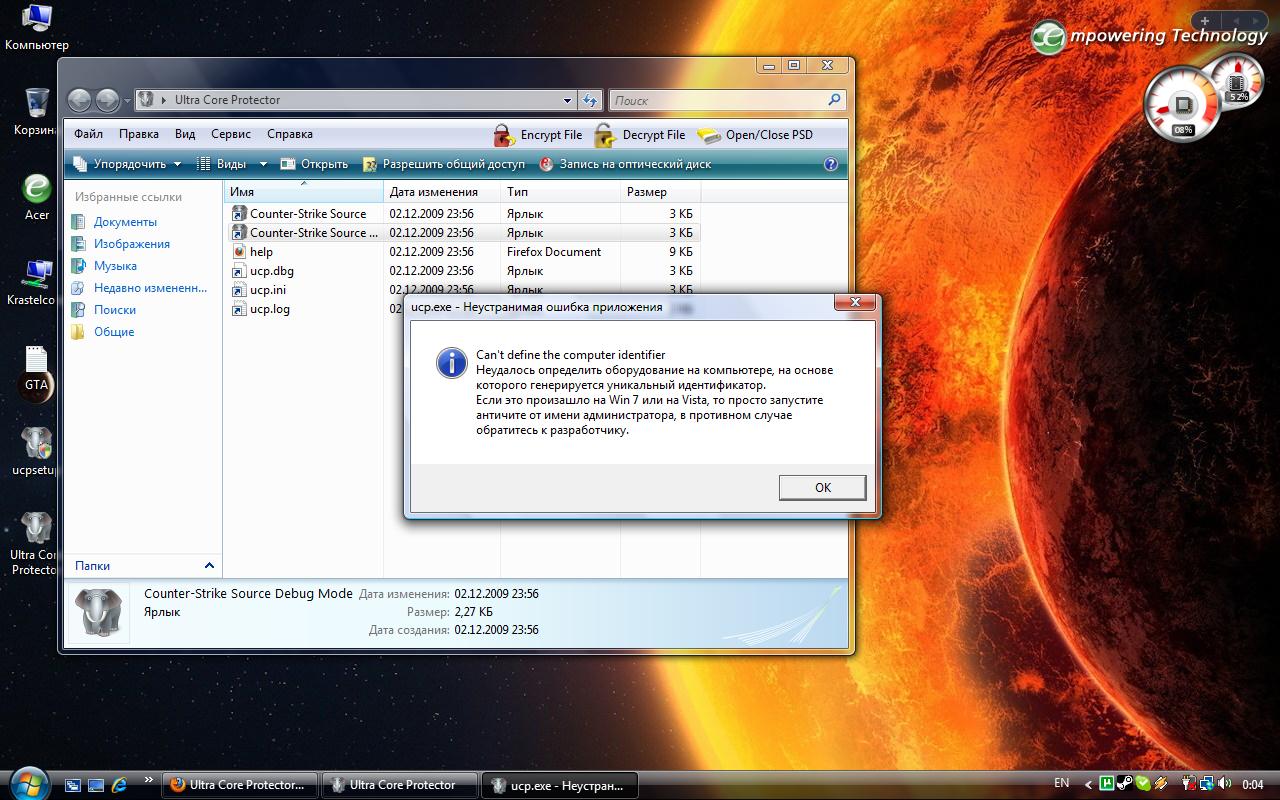Image resolution: width=1280 pixels, height=800 pixels.
Task: Open the Изображения favorite link
Action: pyautogui.click(x=121, y=244)
